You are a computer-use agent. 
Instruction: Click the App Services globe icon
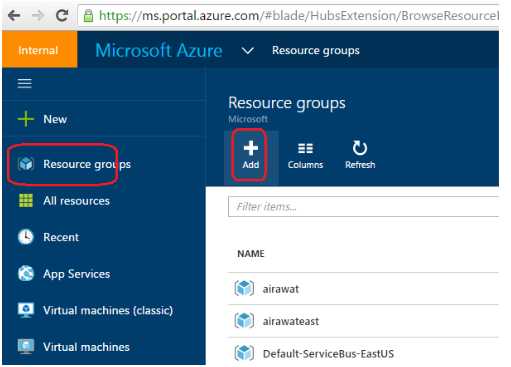coord(26,273)
